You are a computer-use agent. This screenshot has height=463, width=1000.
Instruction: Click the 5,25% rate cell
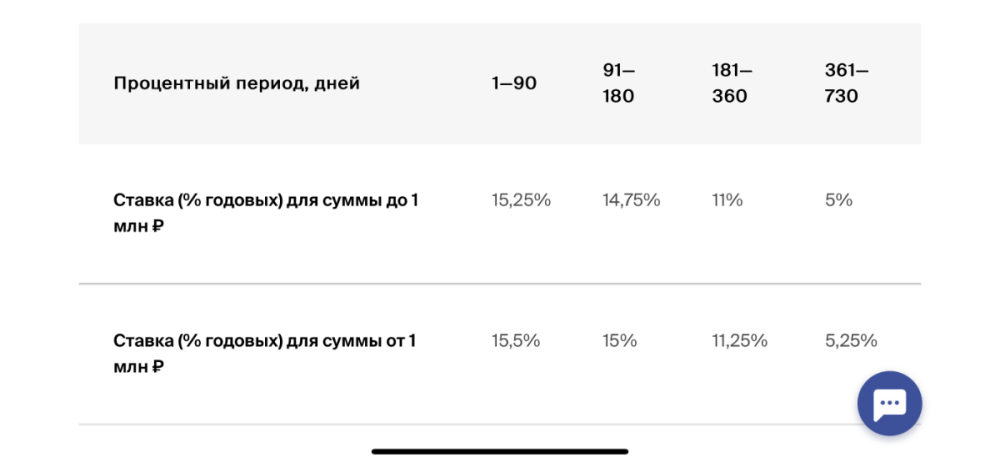pos(851,341)
